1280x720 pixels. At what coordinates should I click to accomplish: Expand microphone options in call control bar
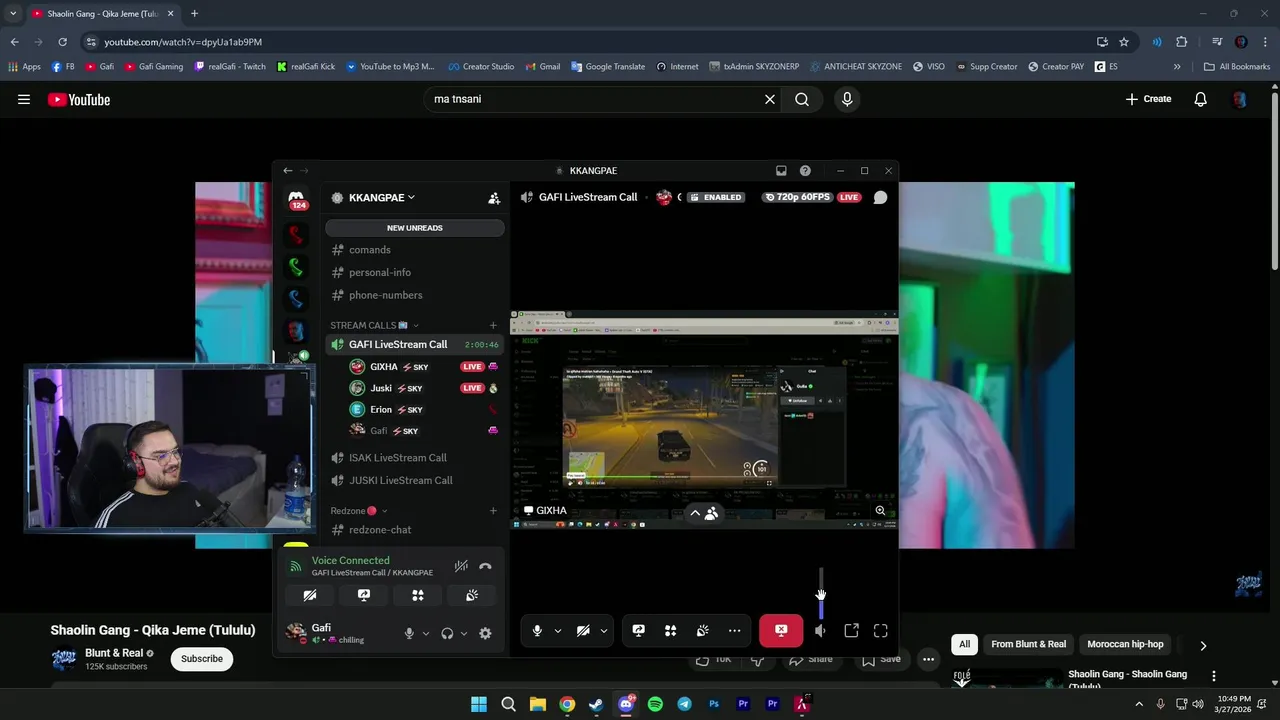tap(558, 631)
